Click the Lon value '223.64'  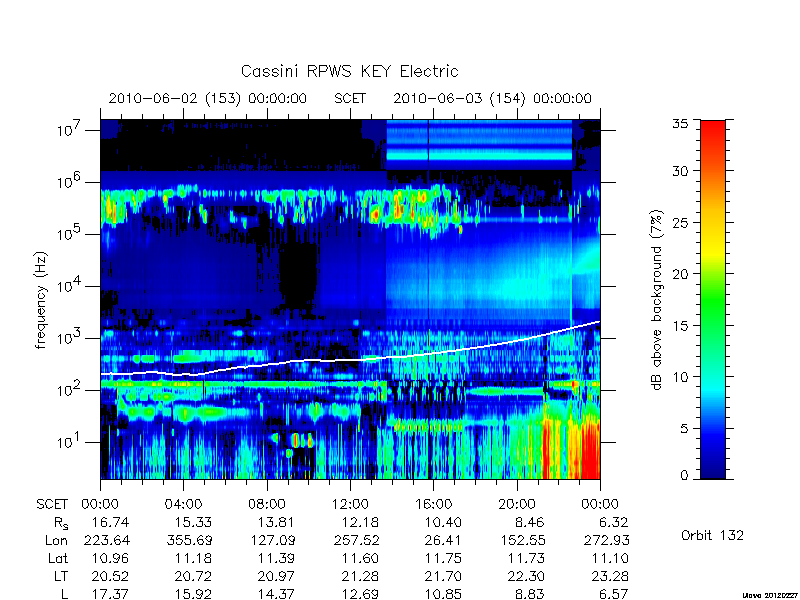point(106,540)
